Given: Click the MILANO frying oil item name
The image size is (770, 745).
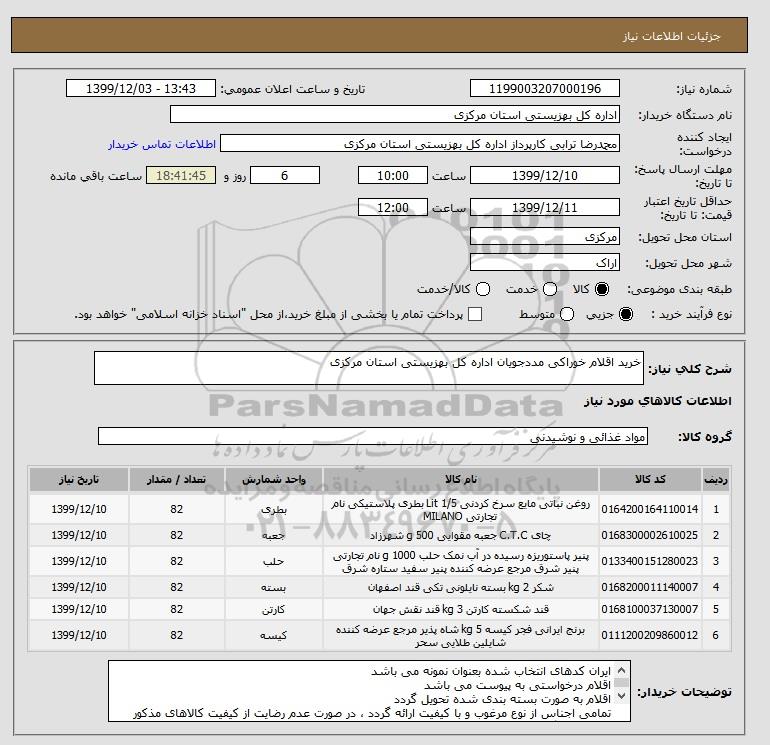Looking at the screenshot, I should 461,510.
